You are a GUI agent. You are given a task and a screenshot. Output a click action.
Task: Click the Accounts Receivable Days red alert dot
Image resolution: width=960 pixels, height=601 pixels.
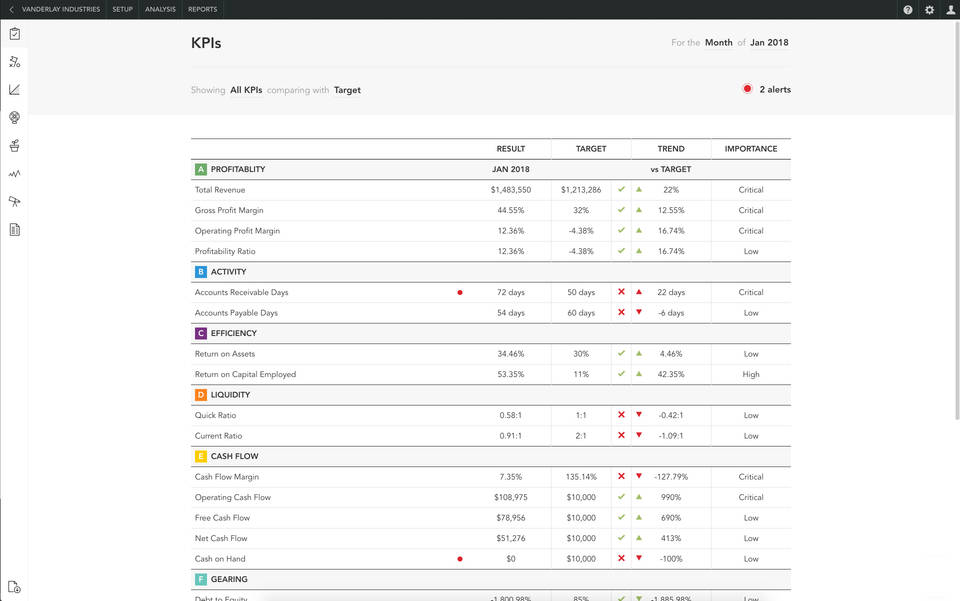tap(460, 293)
